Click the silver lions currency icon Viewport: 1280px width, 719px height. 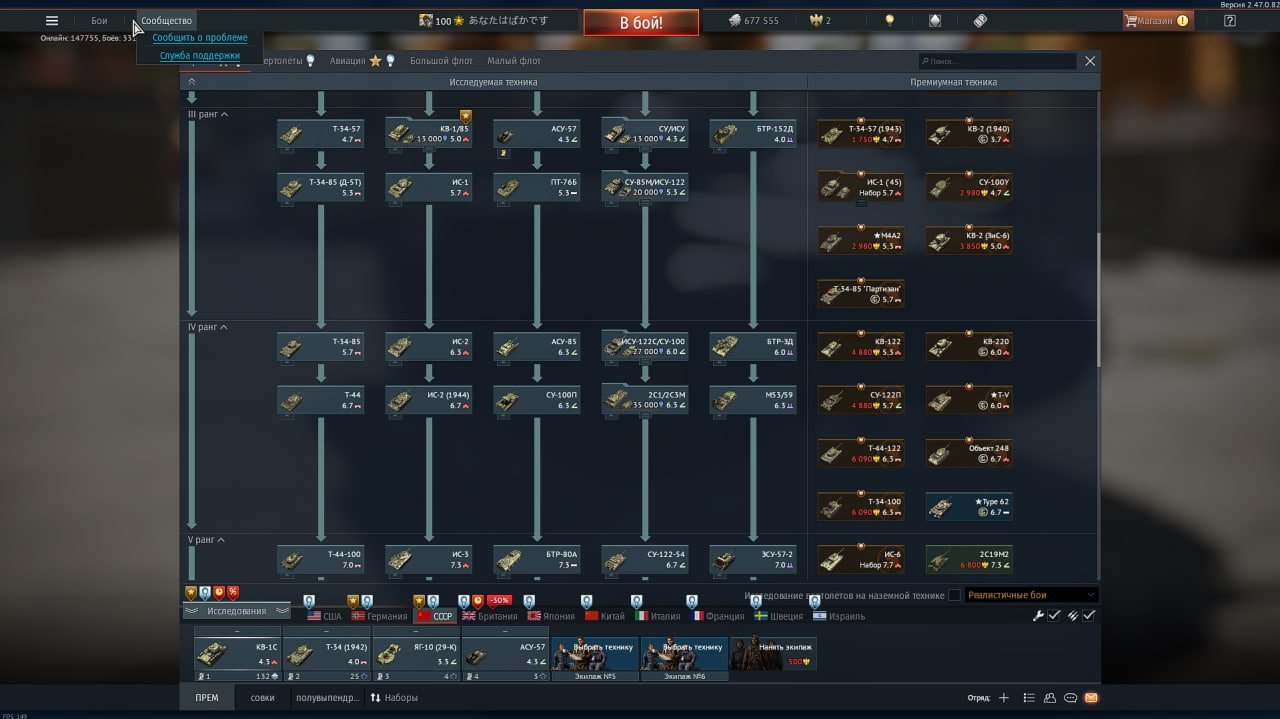pyautogui.click(x=734, y=21)
